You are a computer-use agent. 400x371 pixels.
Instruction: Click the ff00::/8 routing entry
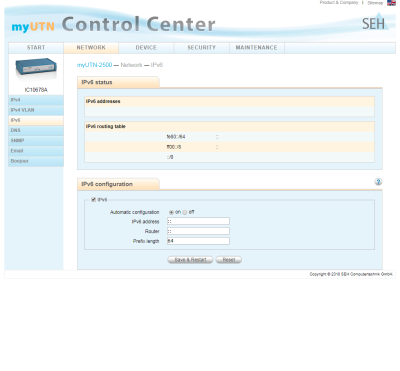click(174, 147)
